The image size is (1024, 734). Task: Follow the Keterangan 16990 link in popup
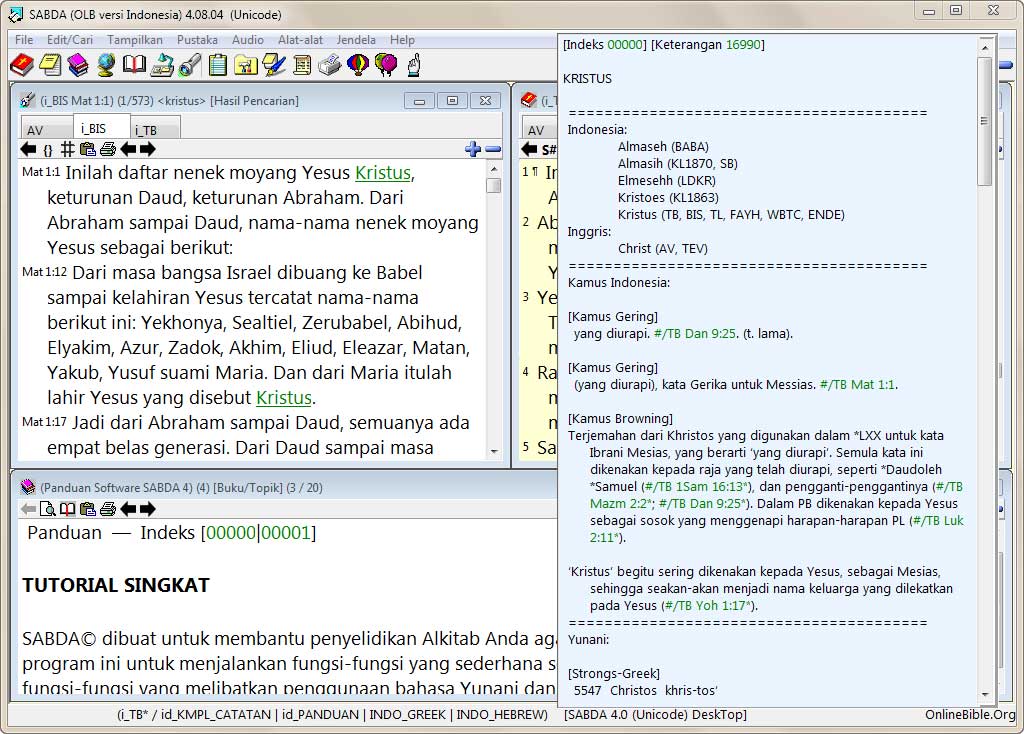pyautogui.click(x=744, y=45)
